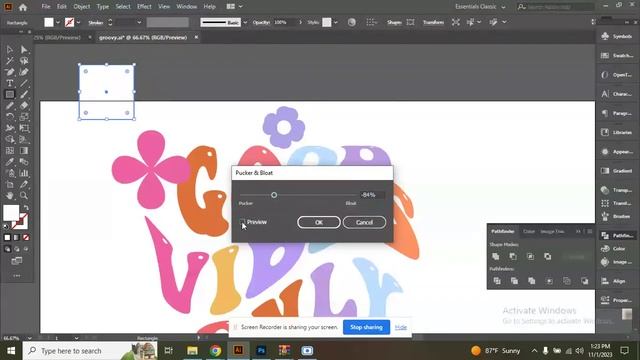This screenshot has height=360, width=640.
Task: Click Minus Front in Pathfinder panel
Action: point(513,256)
